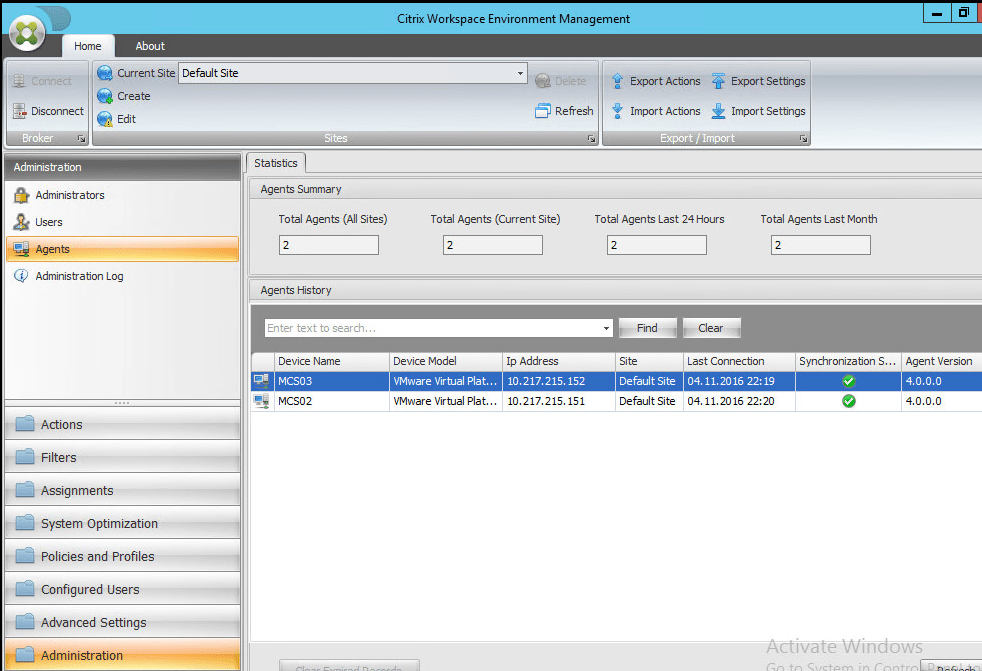Screen dimensions: 982x671
Task: Click the Create site globe icon
Action: (105, 96)
